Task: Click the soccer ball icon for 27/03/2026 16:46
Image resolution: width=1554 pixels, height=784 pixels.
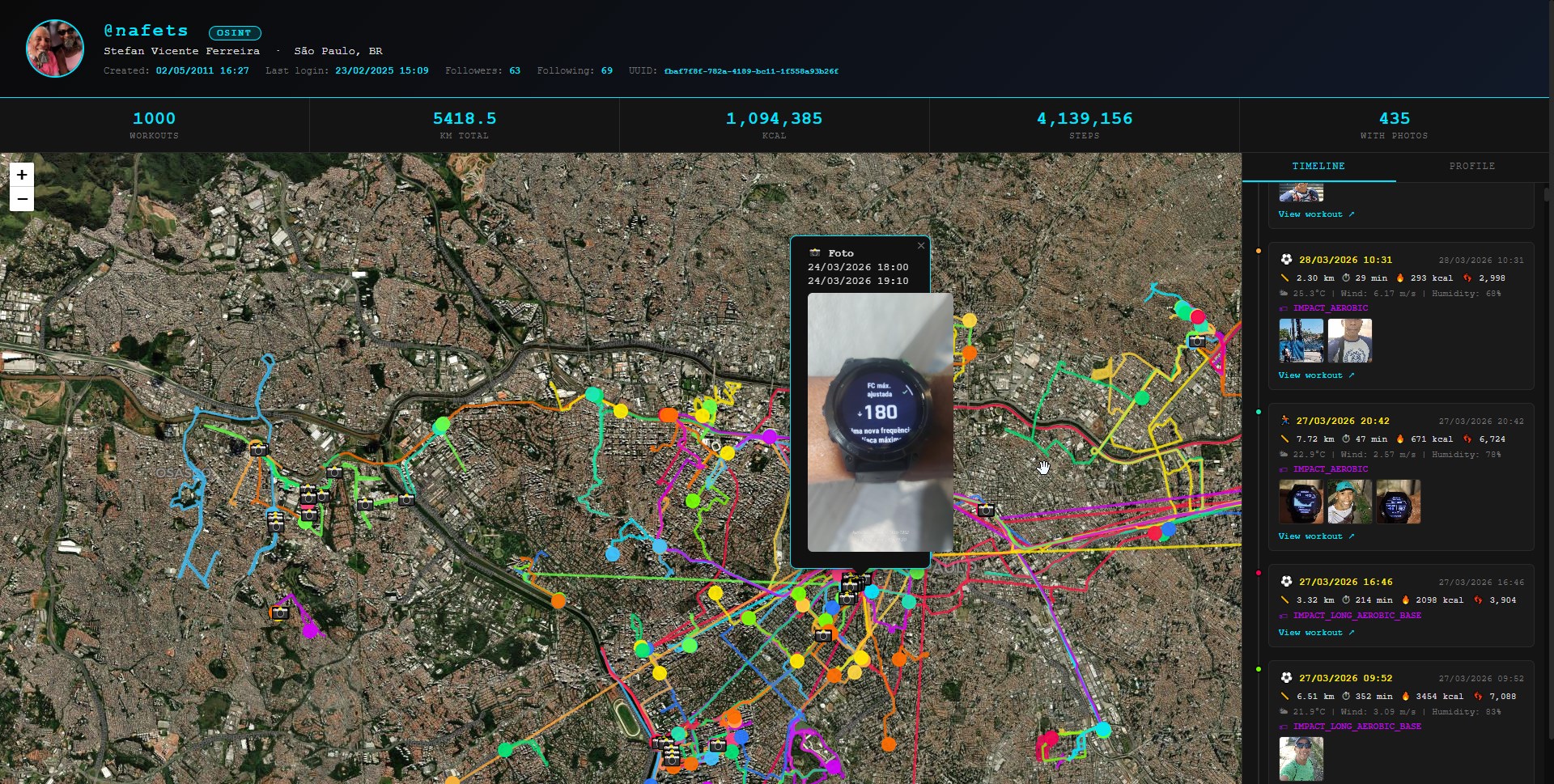Action: (1286, 581)
